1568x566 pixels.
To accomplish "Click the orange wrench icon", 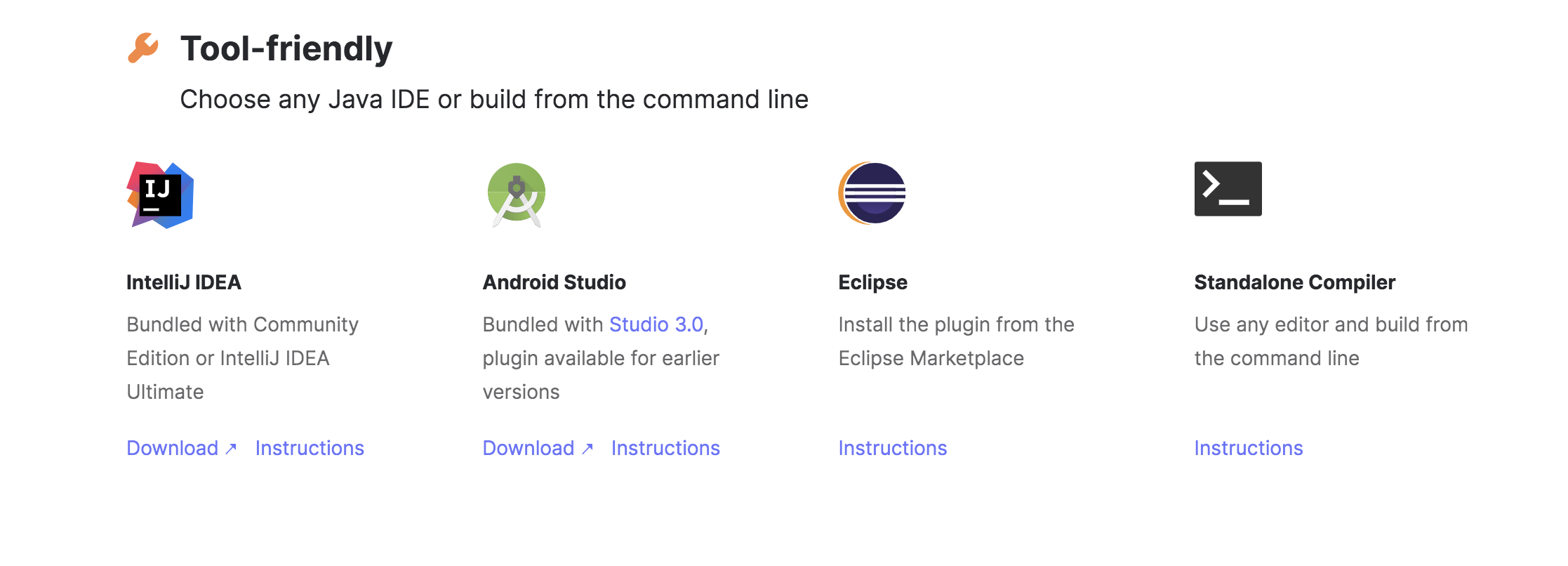I will [143, 48].
